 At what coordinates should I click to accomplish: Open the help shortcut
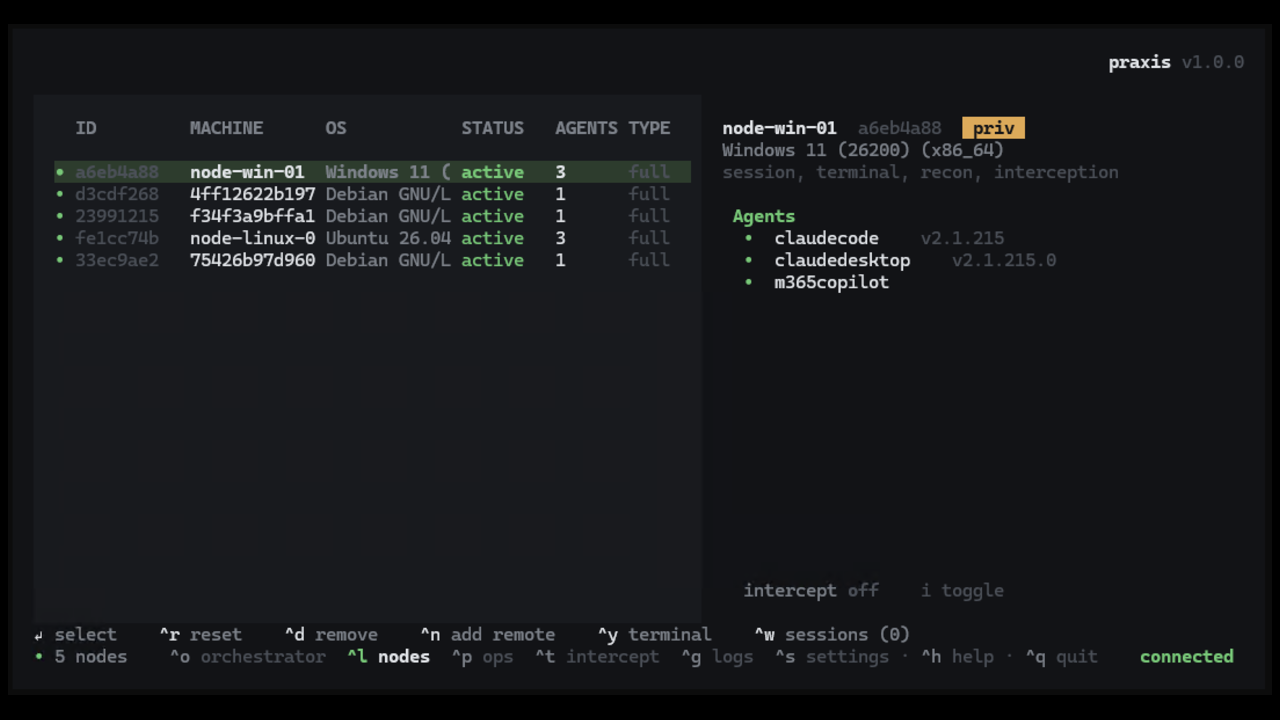[957, 657]
